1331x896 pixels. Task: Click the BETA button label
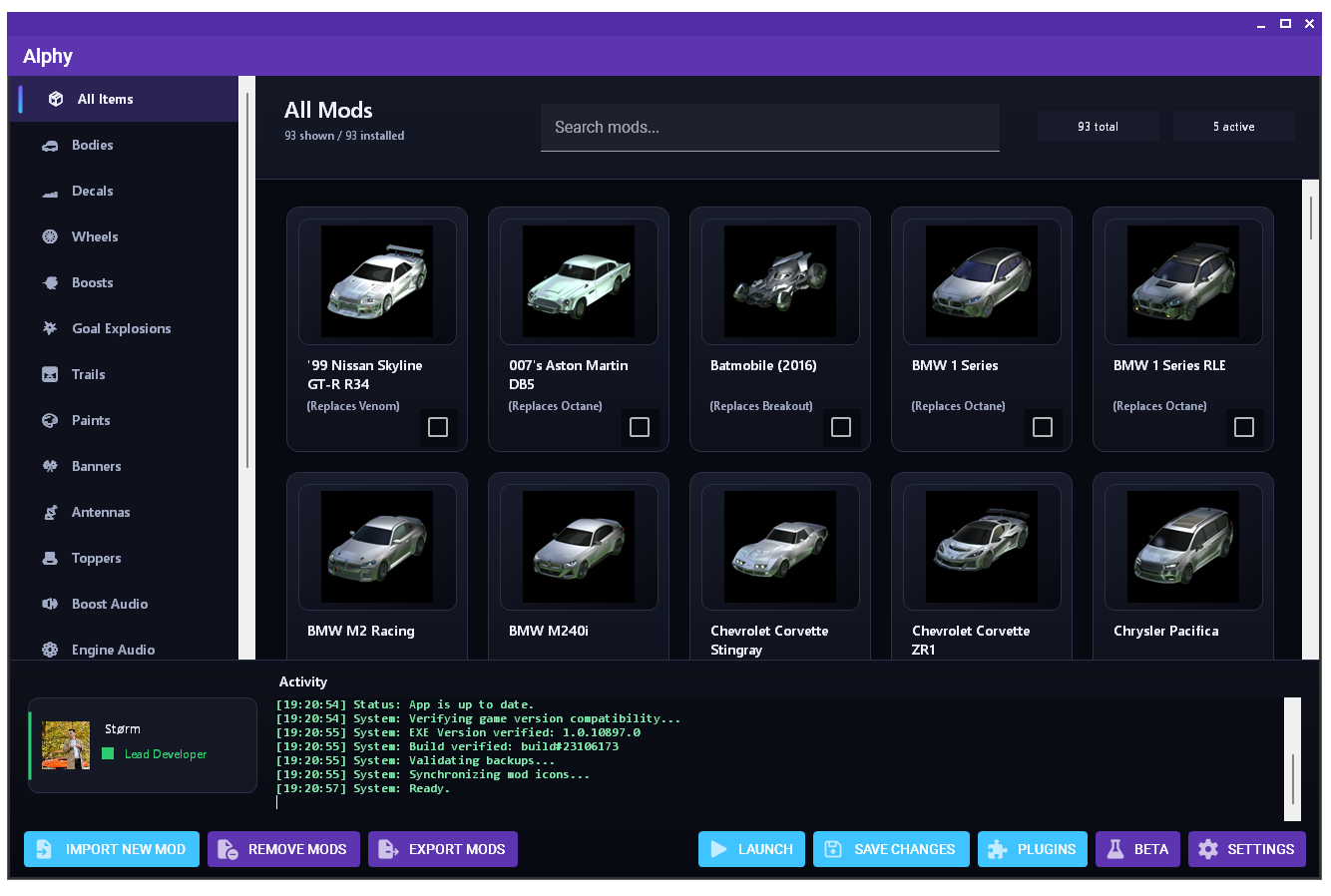[x=1151, y=849]
